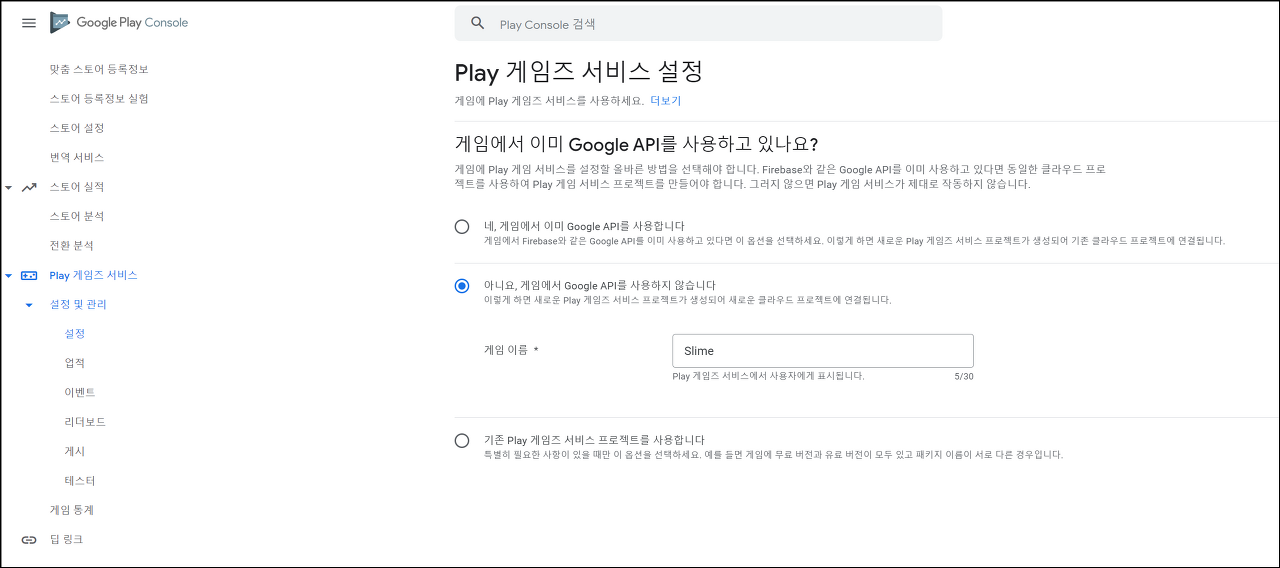Open 맞춤 스토어 등록정보 in sidebar
The image size is (1280, 568).
point(99,69)
